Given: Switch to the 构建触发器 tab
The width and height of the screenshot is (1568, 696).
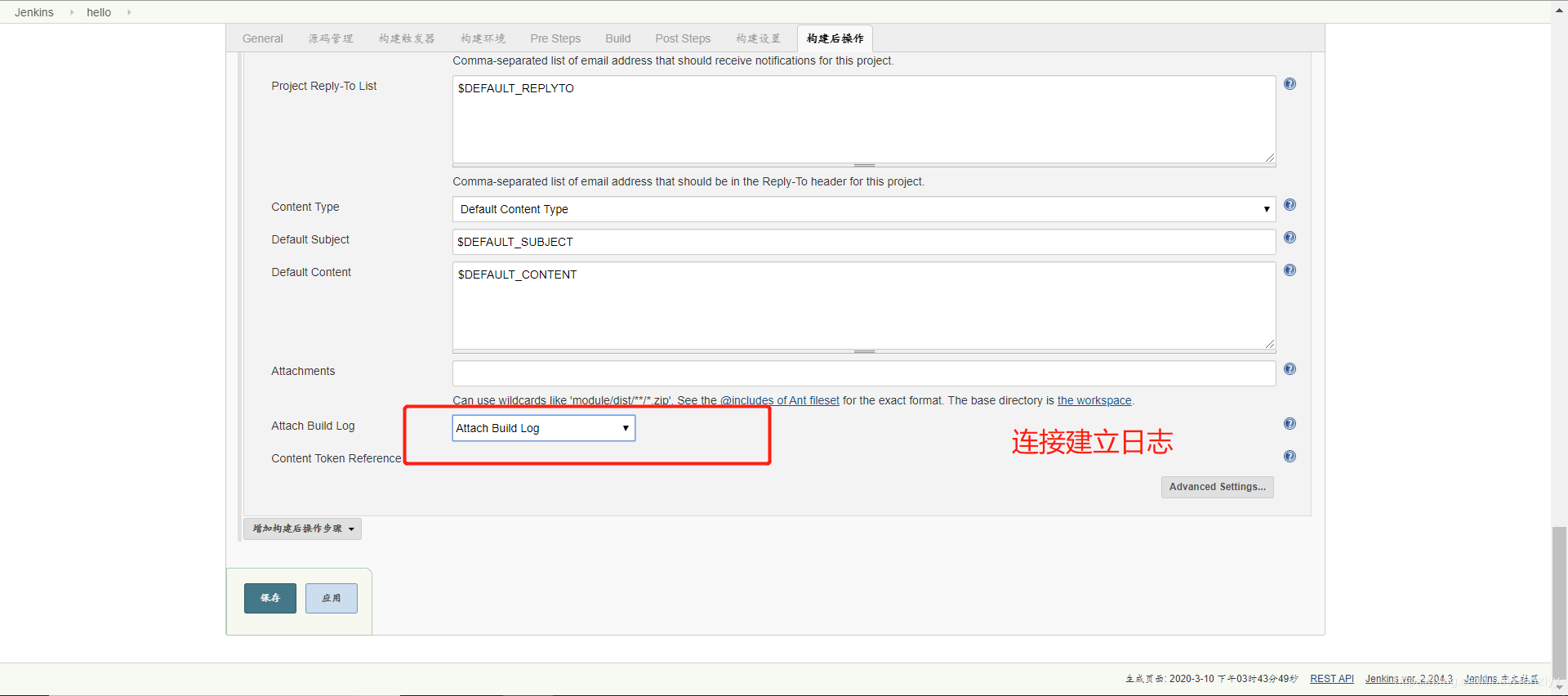Looking at the screenshot, I should 407,38.
